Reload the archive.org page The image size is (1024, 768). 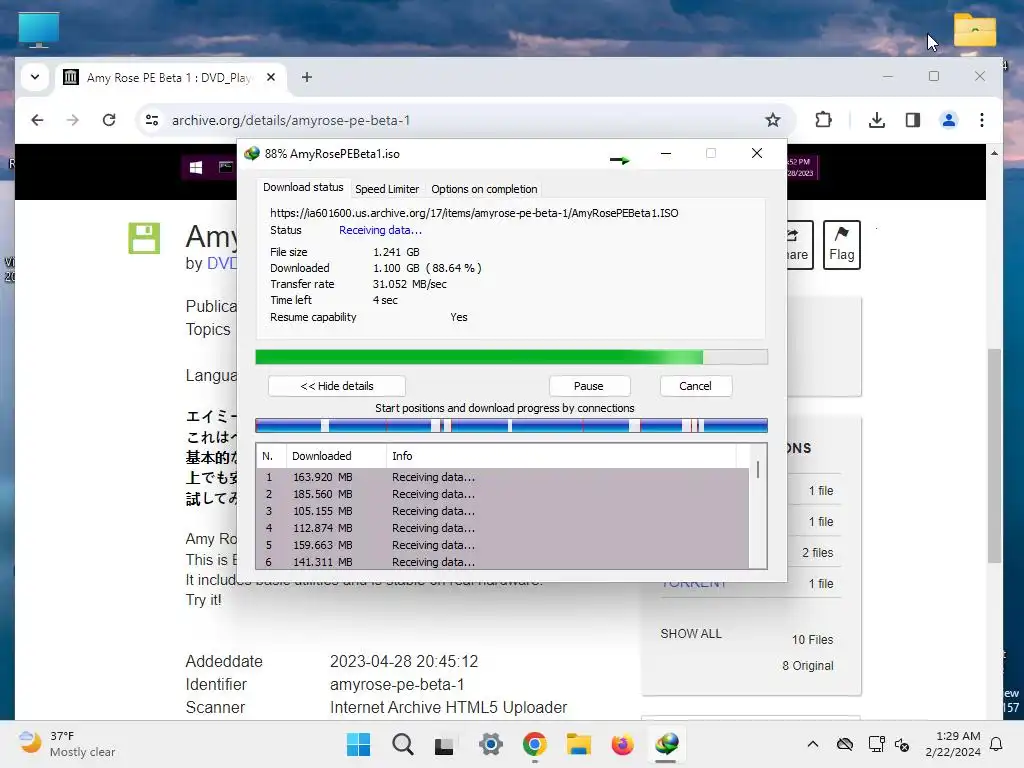click(x=109, y=120)
